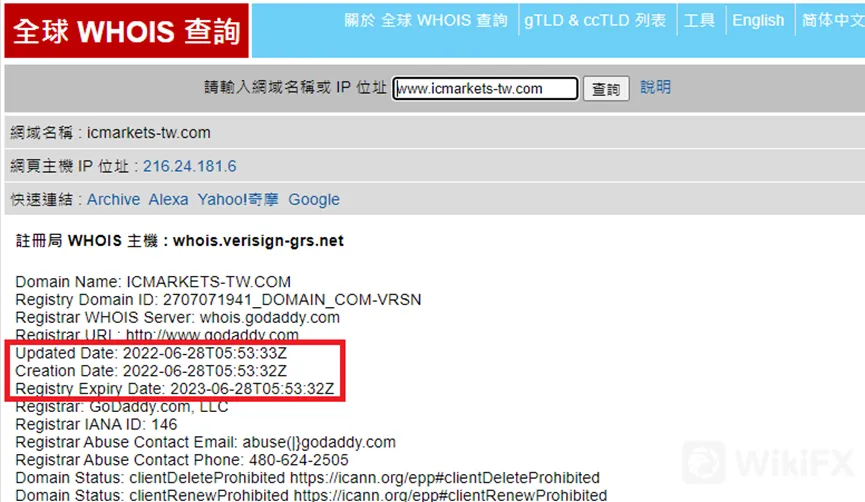Click the Creation Date line

coord(151,371)
